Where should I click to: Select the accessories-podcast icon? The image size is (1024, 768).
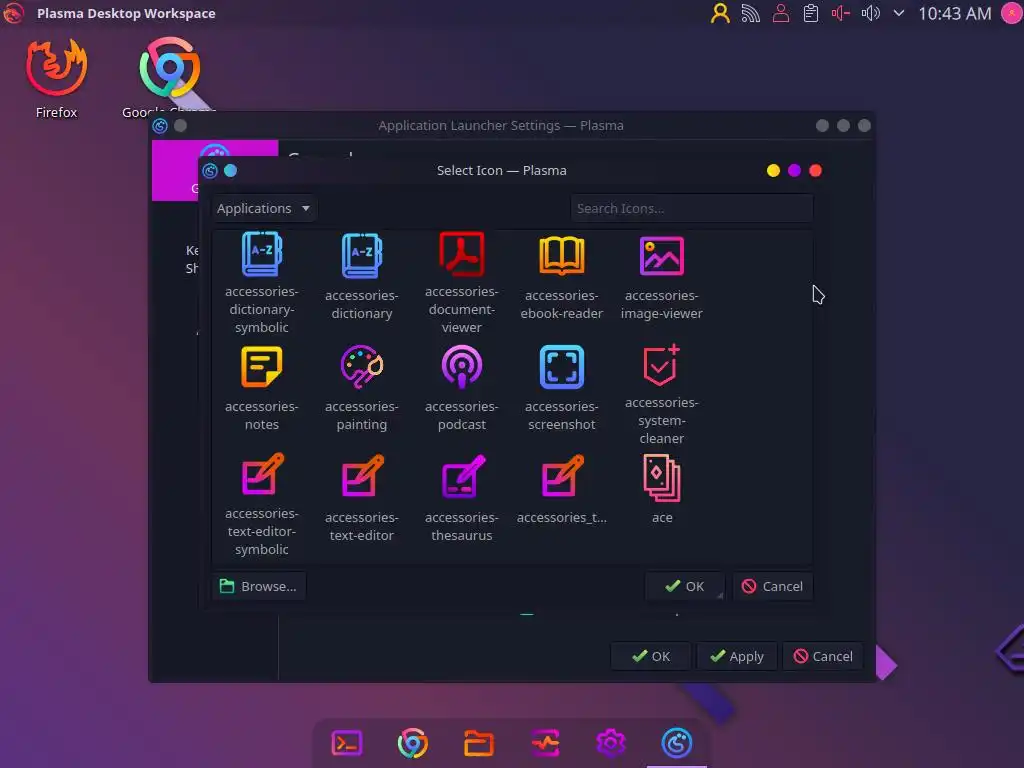click(461, 366)
